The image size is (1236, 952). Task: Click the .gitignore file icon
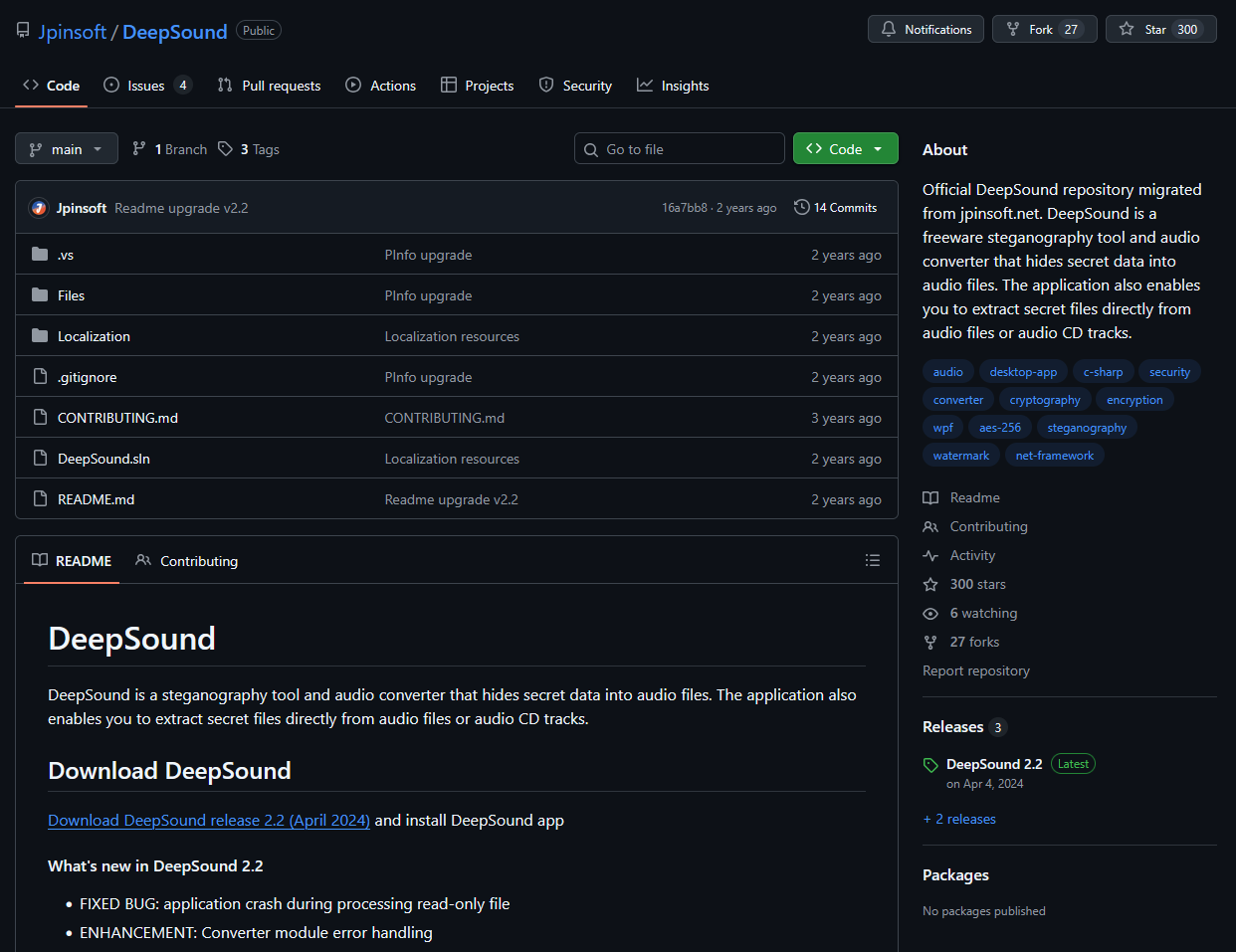pos(40,376)
